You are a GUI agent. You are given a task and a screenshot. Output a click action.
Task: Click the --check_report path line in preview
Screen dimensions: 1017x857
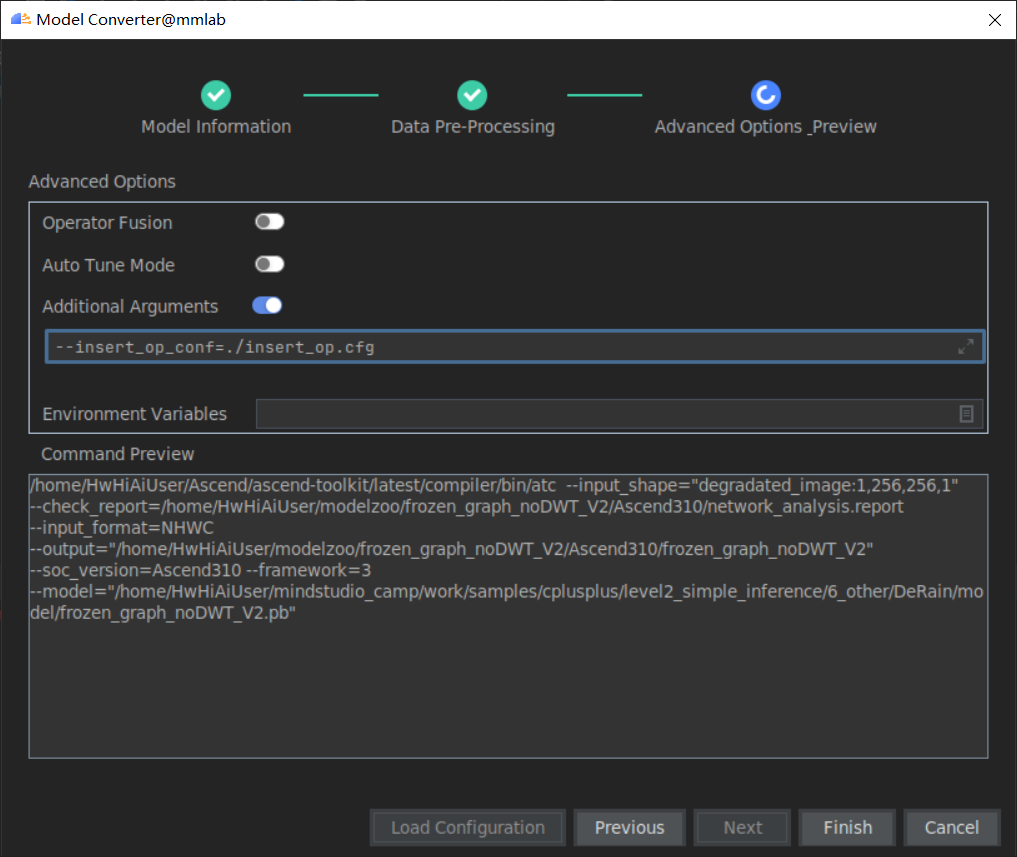coord(466,507)
